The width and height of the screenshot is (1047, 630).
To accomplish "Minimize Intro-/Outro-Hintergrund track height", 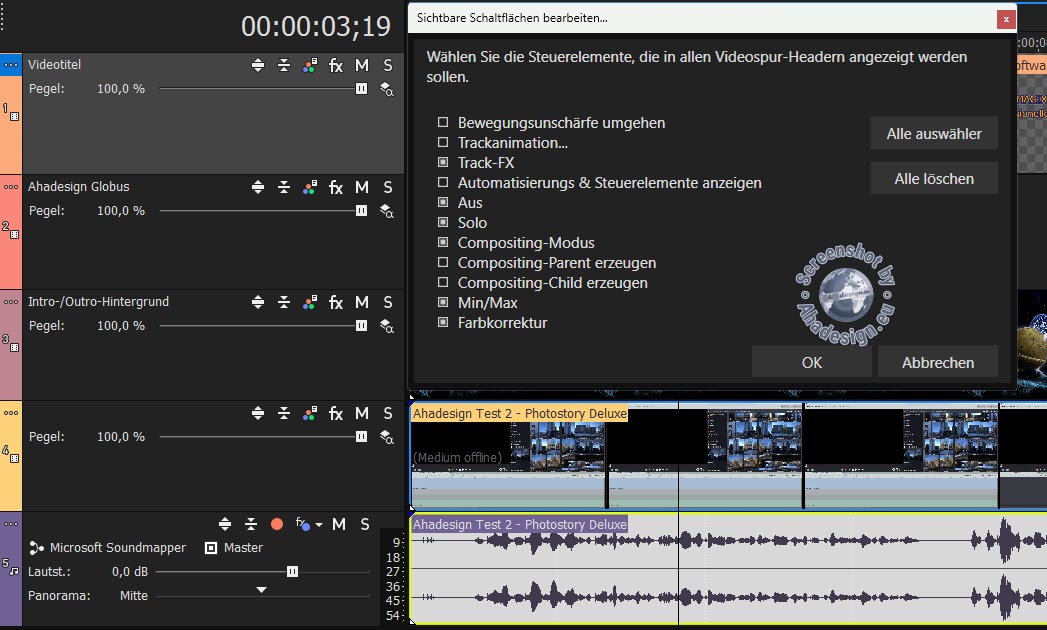I will (284, 303).
